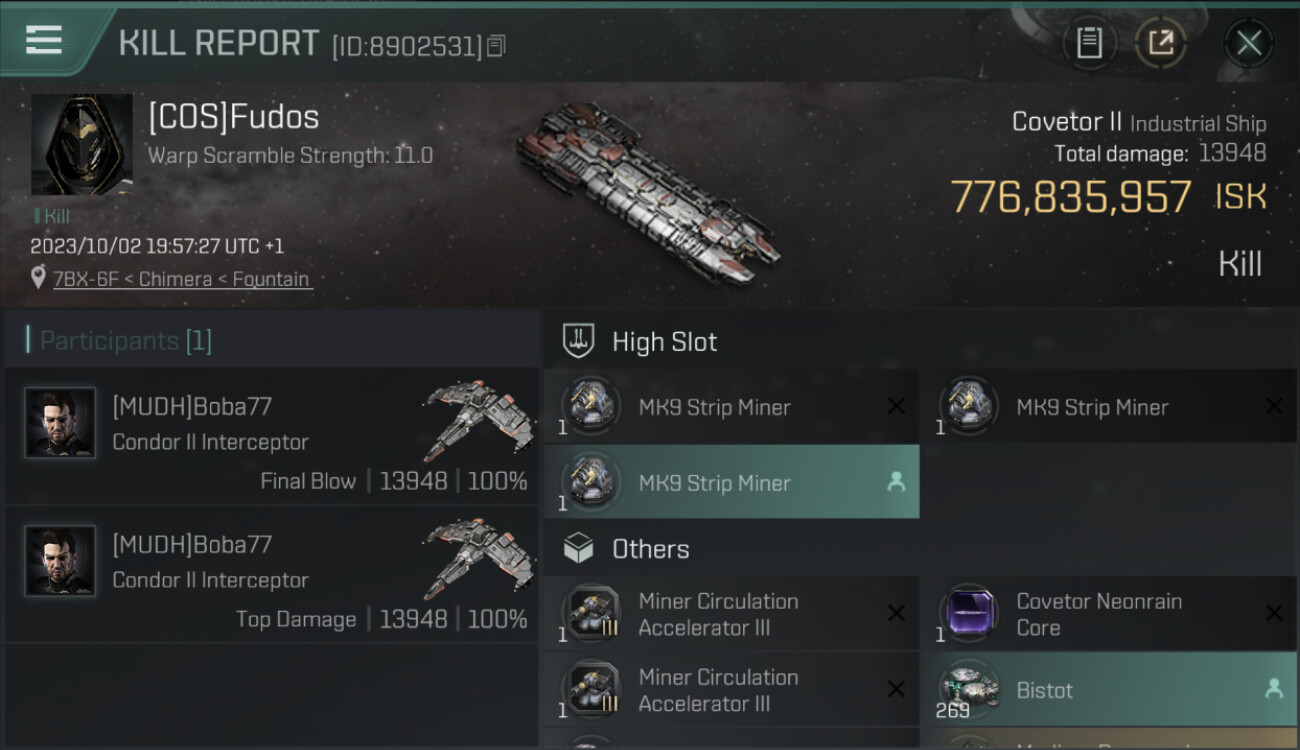View Fudos victim portrait
The height and width of the screenshot is (750, 1300).
coord(81,145)
